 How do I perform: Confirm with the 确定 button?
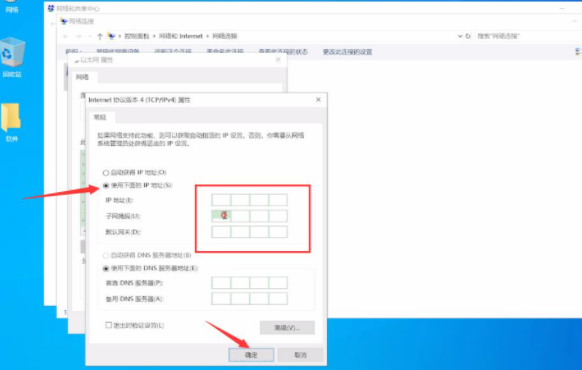click(251, 355)
